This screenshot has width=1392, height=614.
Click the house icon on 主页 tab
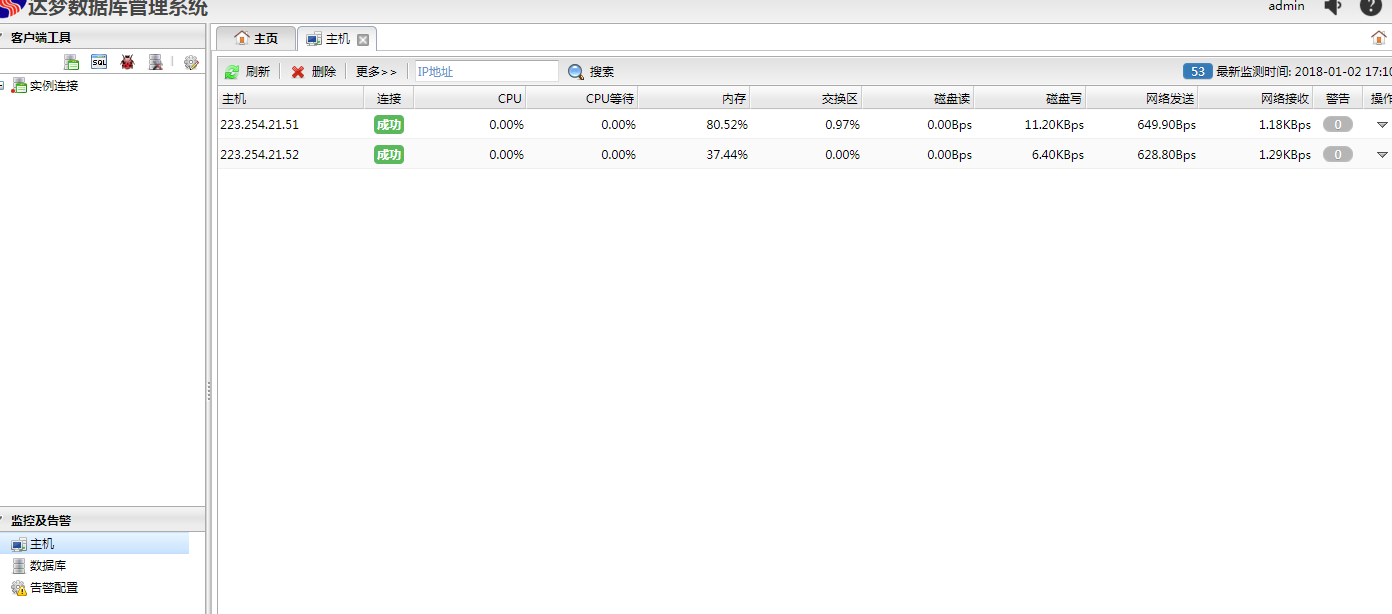pos(242,38)
